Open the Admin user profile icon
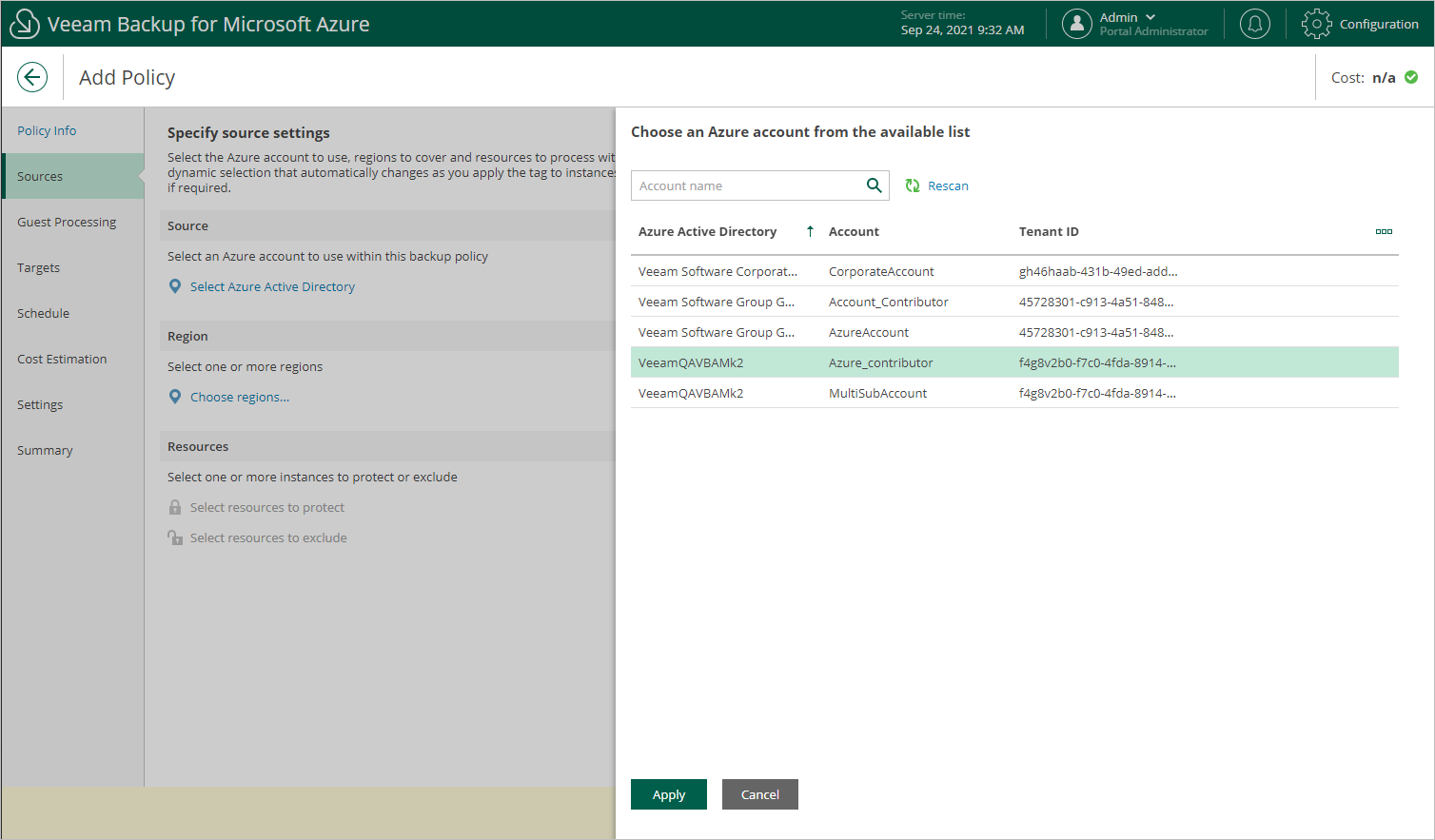This screenshot has height=840, width=1435. [x=1076, y=24]
